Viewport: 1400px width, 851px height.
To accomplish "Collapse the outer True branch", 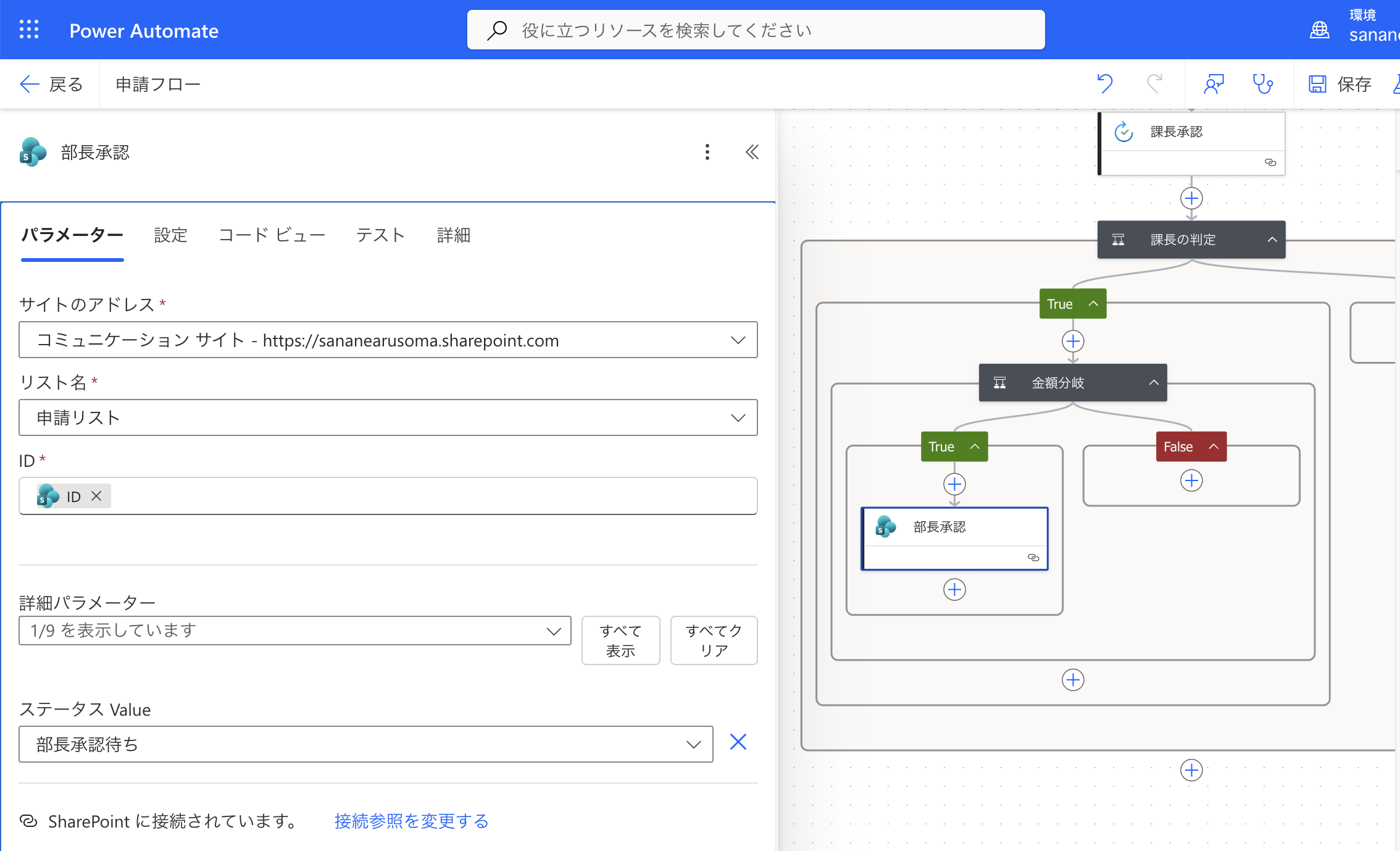I will coord(1093,304).
